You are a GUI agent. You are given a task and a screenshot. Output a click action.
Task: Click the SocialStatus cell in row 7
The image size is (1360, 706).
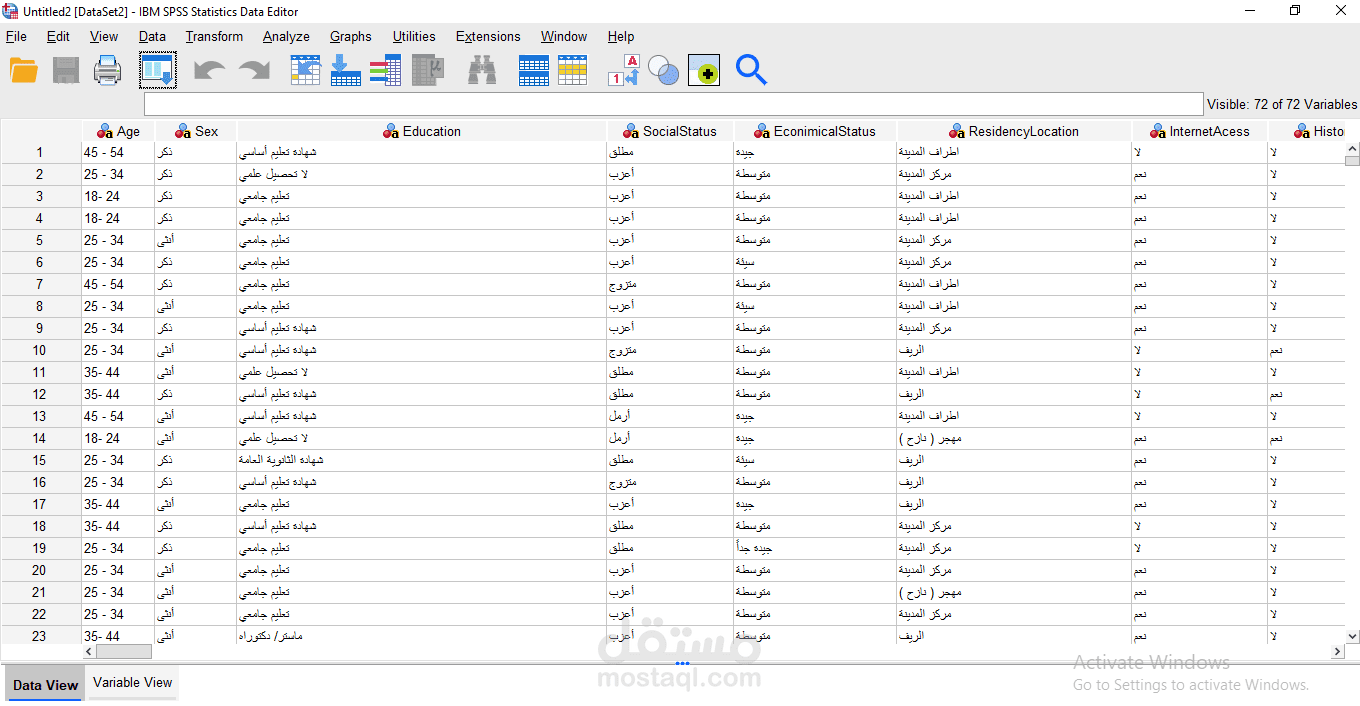click(x=670, y=284)
